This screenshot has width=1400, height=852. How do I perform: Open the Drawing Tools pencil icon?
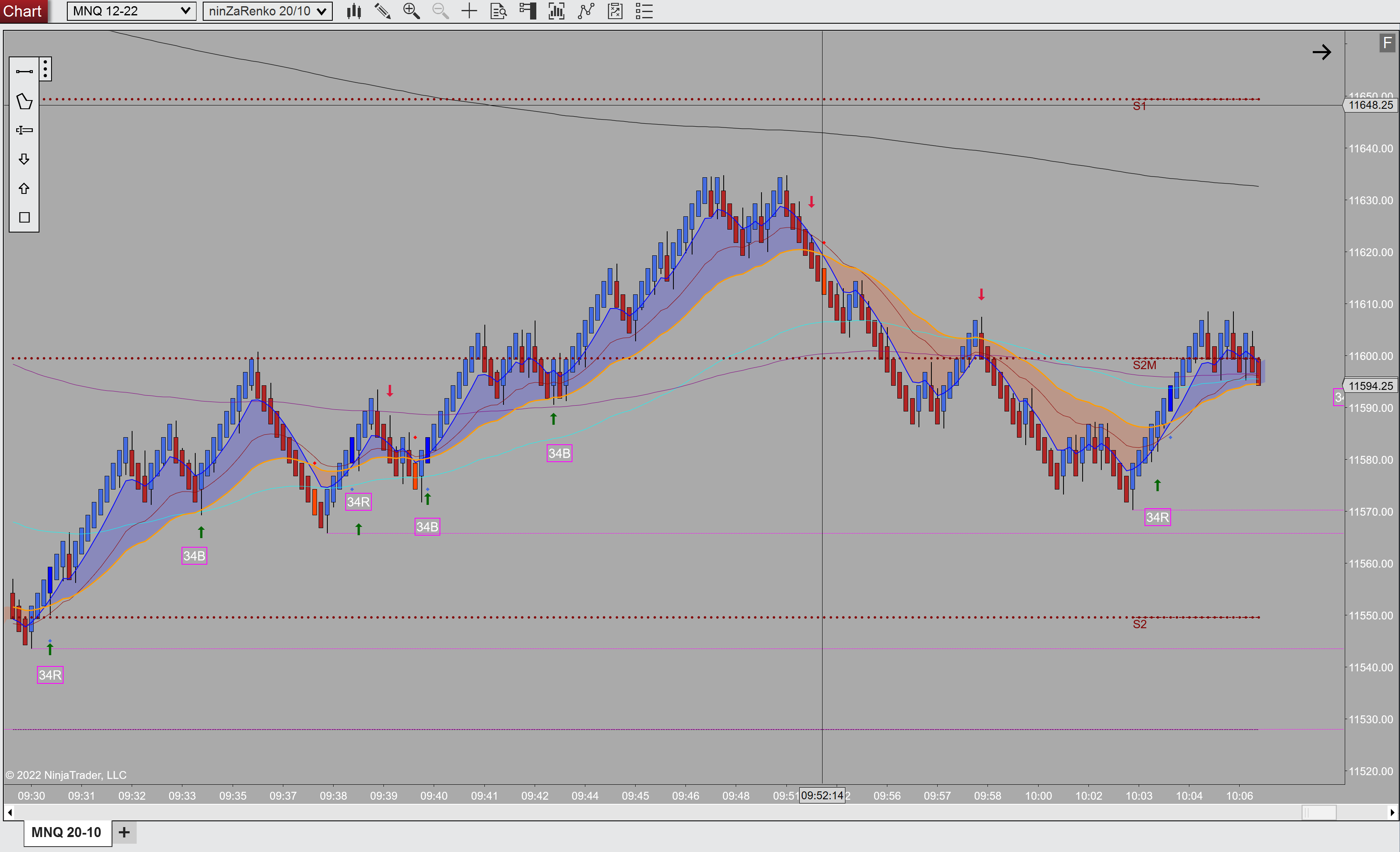click(x=382, y=11)
